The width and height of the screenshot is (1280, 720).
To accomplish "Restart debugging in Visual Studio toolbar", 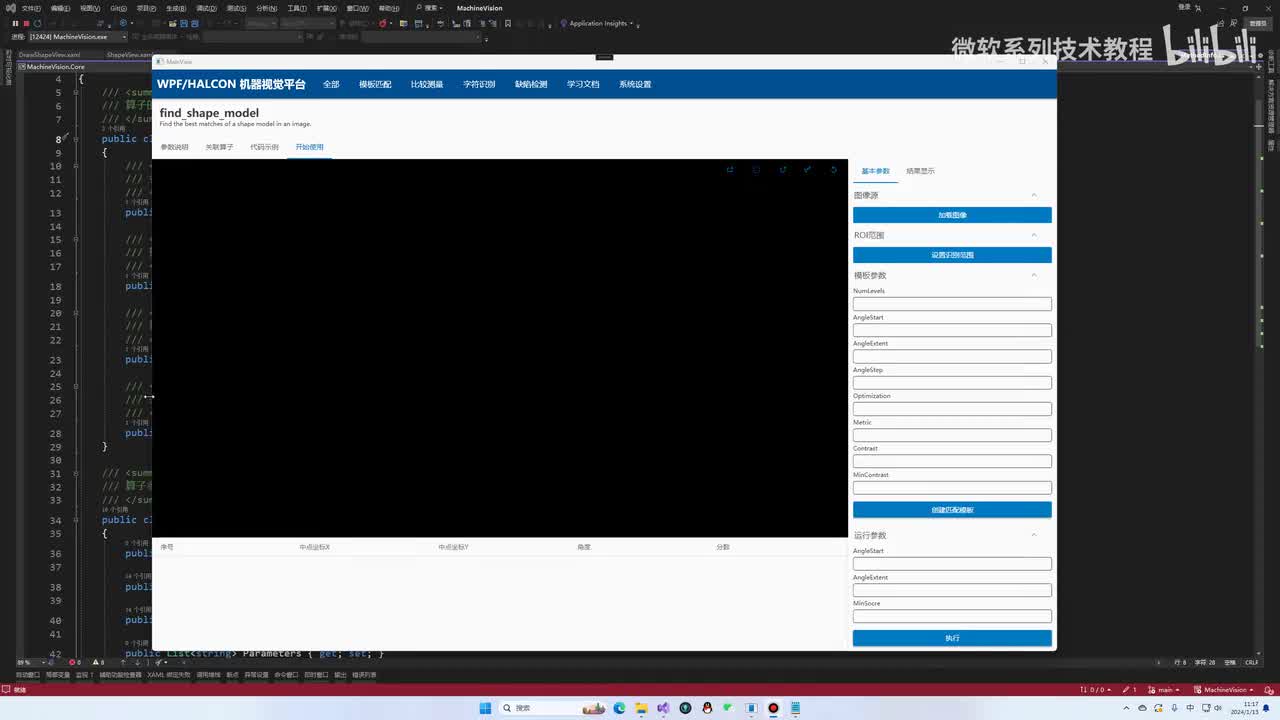I will 37,23.
